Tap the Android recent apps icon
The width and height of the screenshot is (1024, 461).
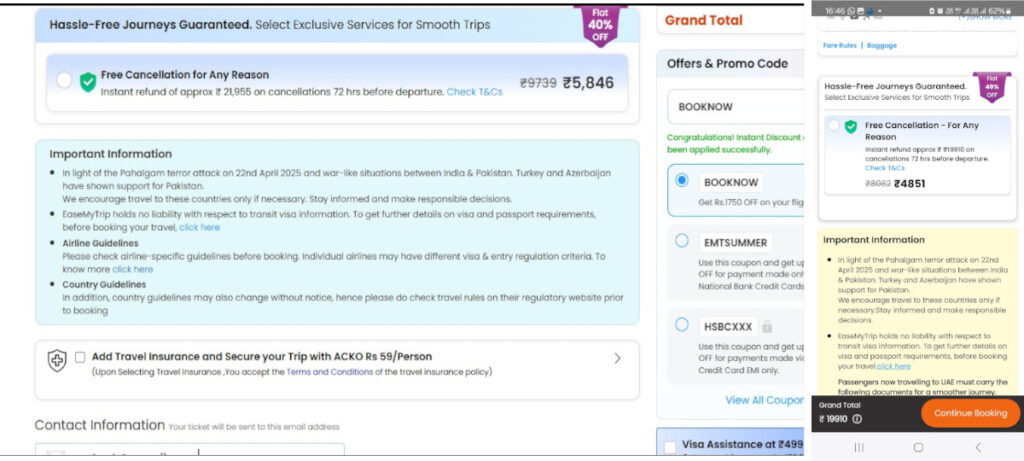pyautogui.click(x=858, y=447)
